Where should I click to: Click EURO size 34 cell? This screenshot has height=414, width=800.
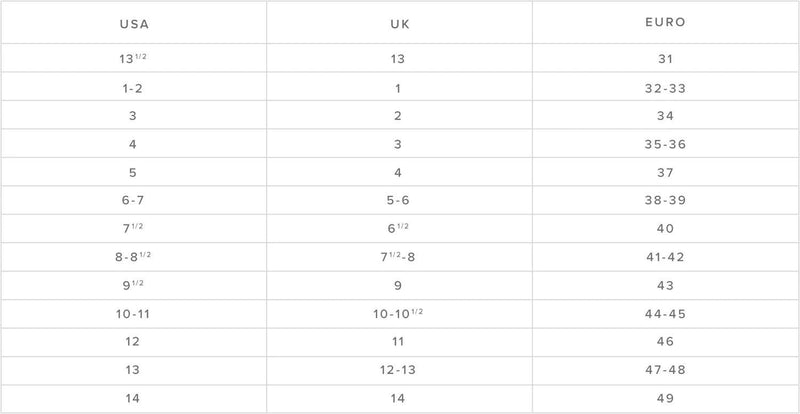click(665, 116)
